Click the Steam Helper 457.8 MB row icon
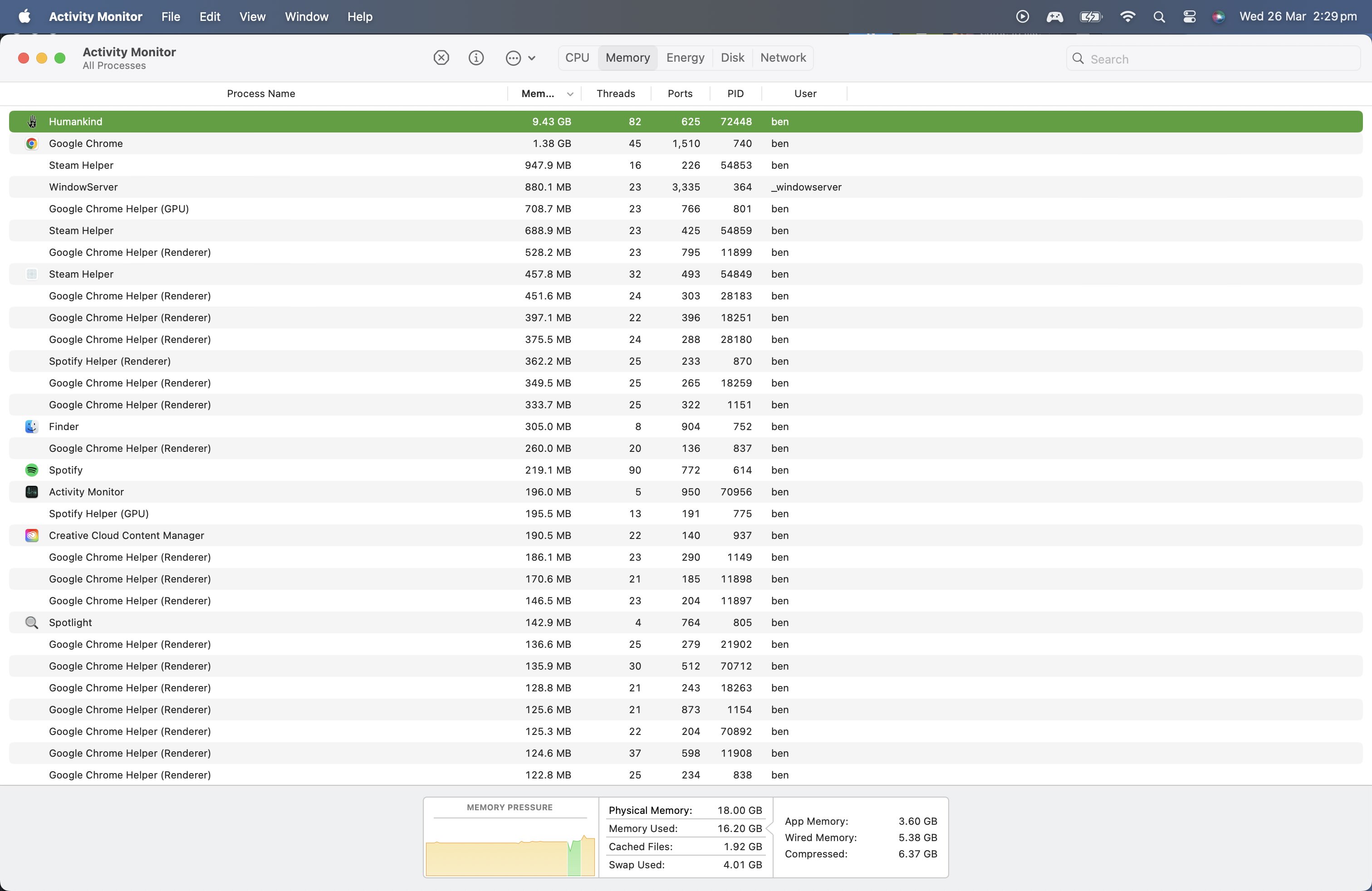1372x891 pixels. pos(32,274)
